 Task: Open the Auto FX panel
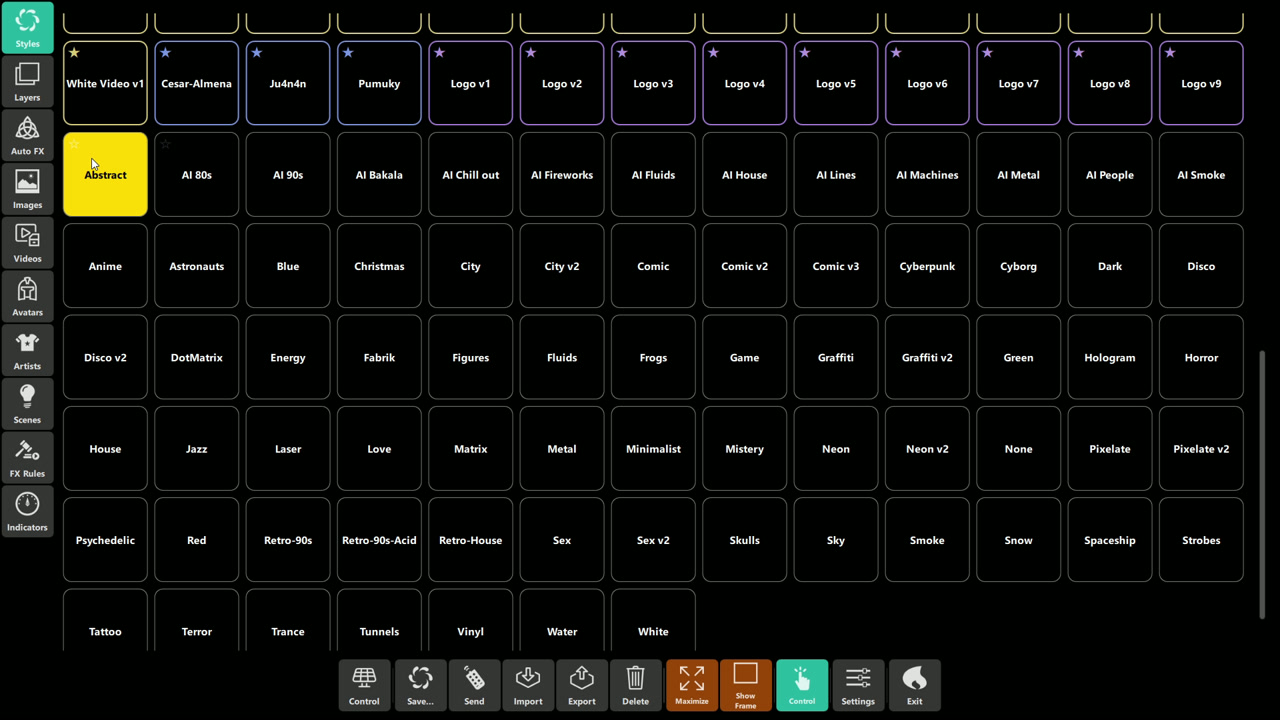[x=27, y=135]
